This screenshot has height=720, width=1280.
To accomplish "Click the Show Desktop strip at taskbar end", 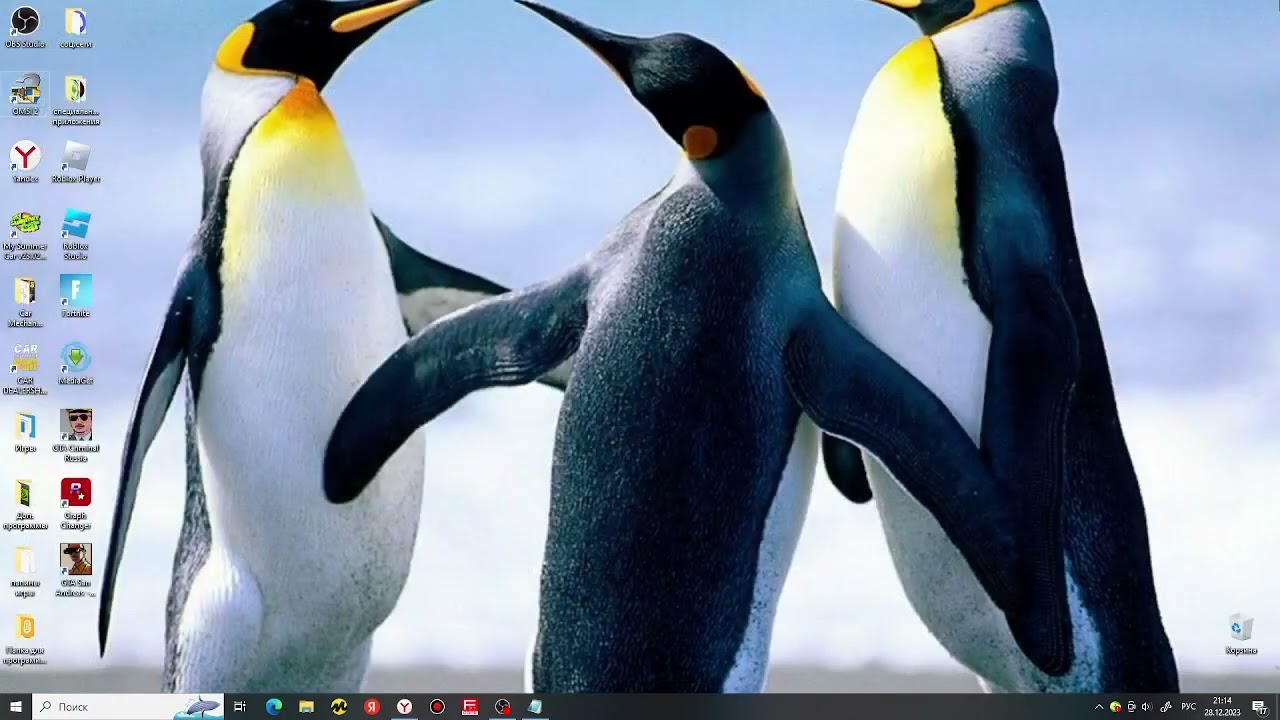I will 1278,707.
